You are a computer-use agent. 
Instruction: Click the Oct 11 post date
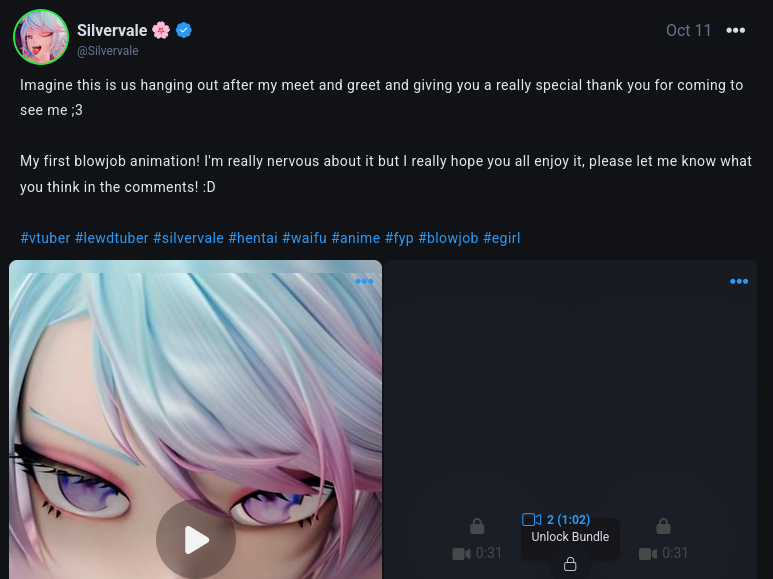point(688,31)
